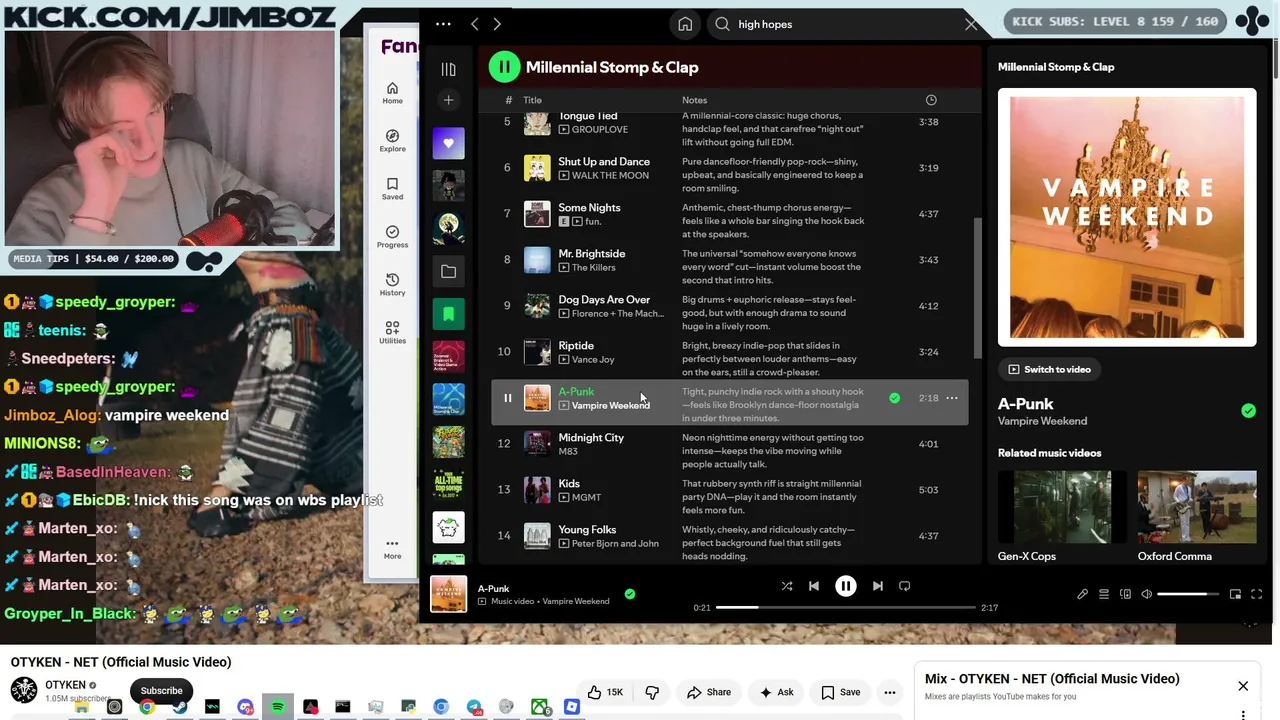The height and width of the screenshot is (720, 1280).
Task: Open Progress in the background app sidebar
Action: point(392,237)
